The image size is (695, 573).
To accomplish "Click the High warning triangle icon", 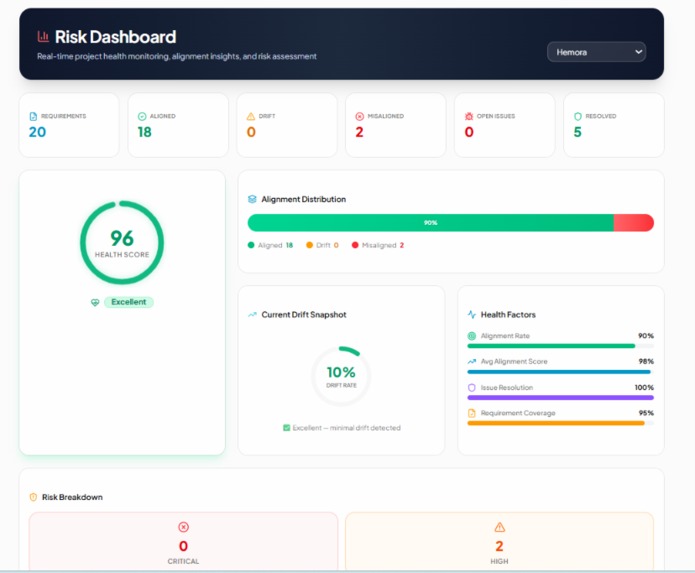I will point(500,527).
